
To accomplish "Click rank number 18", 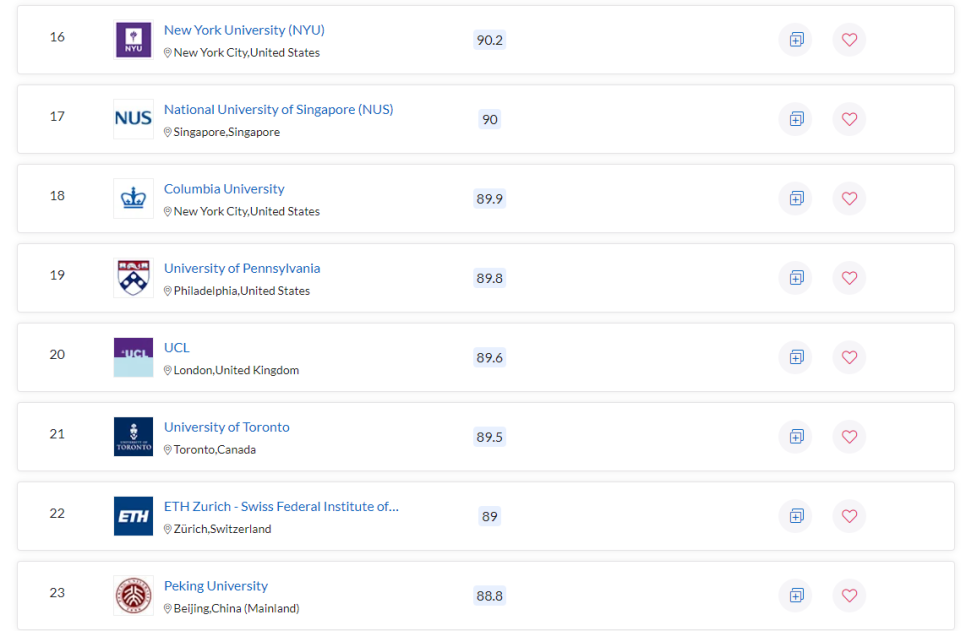I will pos(57,196).
